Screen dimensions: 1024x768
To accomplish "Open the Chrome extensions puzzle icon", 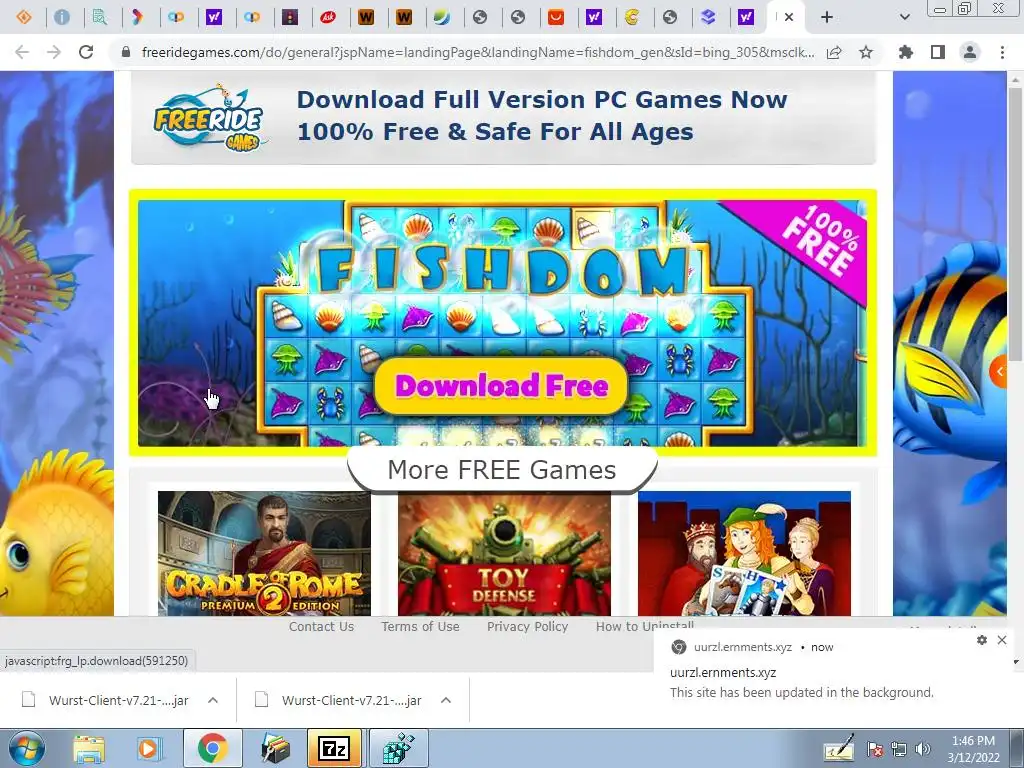I will coord(905,52).
